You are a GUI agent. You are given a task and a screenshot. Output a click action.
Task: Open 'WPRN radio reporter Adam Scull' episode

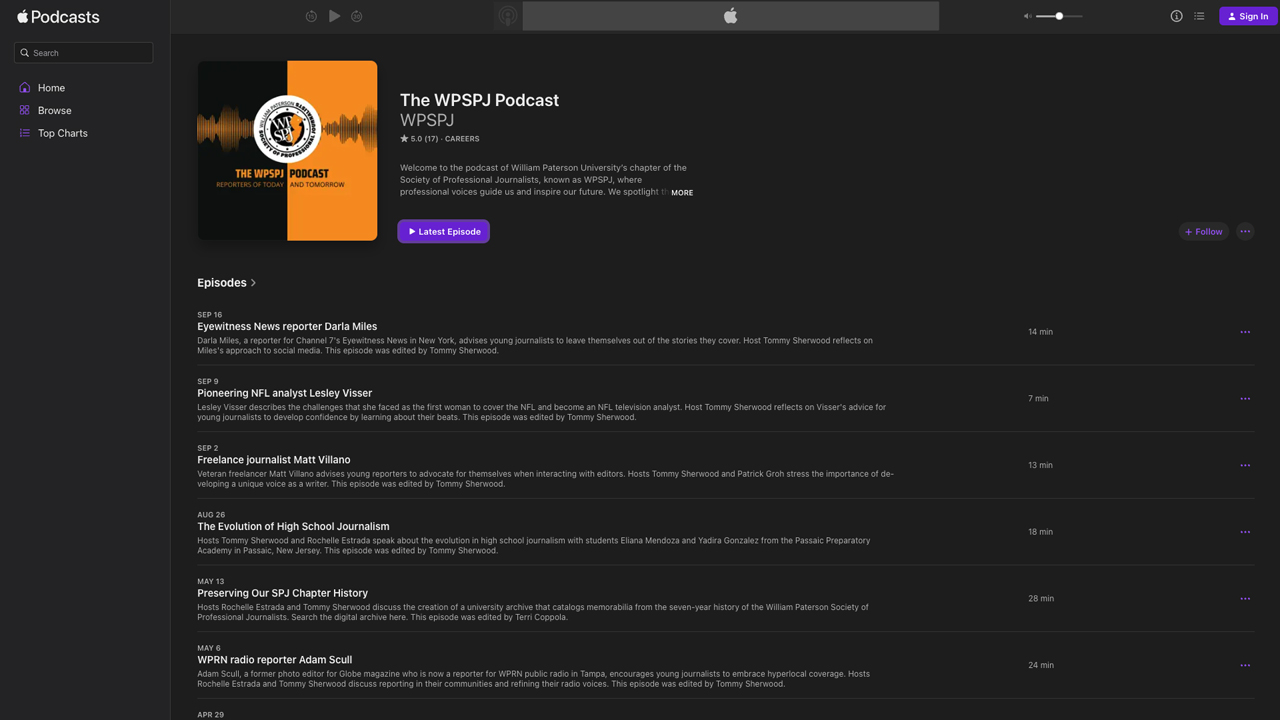click(x=274, y=660)
